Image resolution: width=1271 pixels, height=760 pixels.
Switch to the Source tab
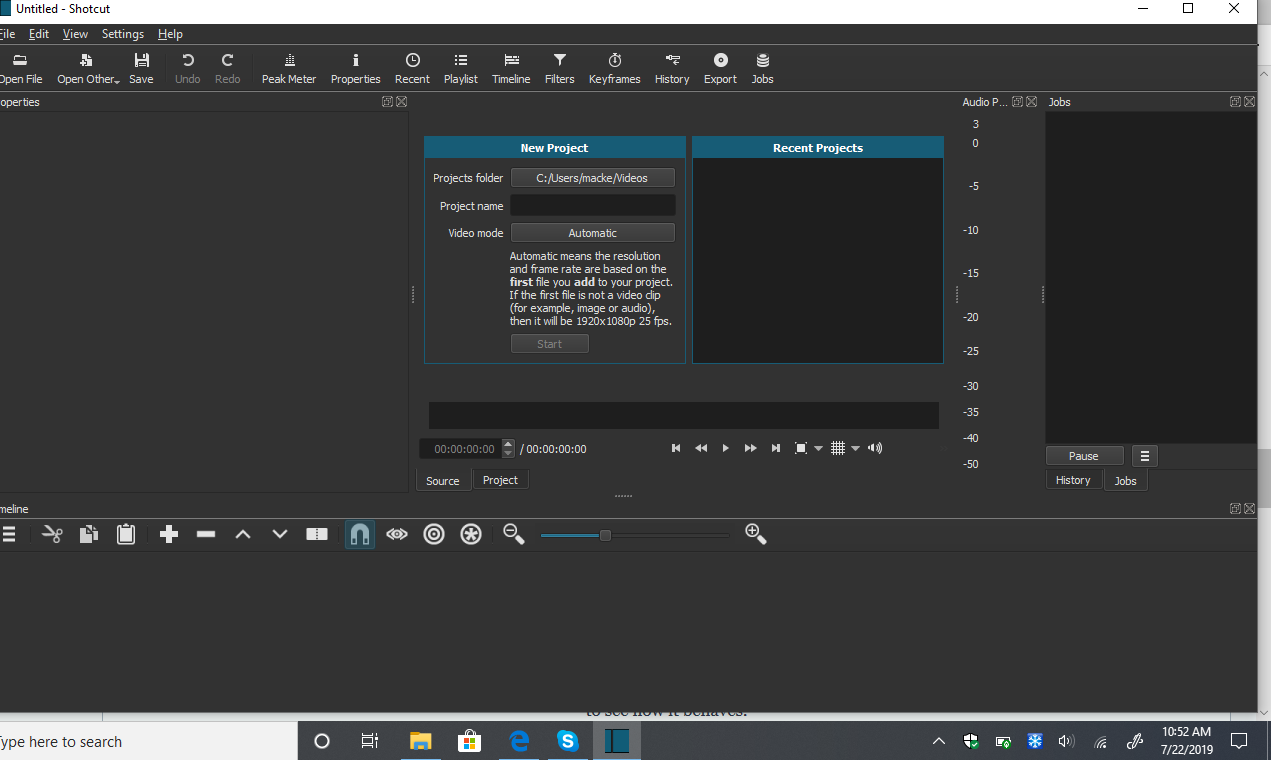(x=443, y=480)
